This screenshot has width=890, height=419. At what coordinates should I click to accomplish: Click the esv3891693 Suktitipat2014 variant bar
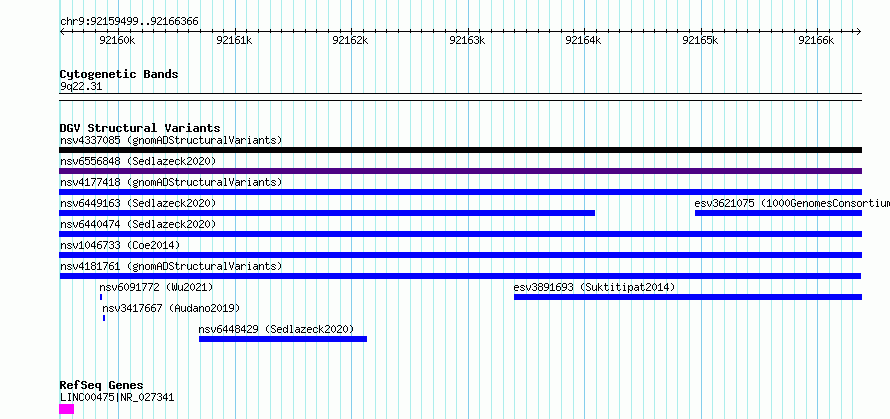pyautogui.click(x=688, y=297)
